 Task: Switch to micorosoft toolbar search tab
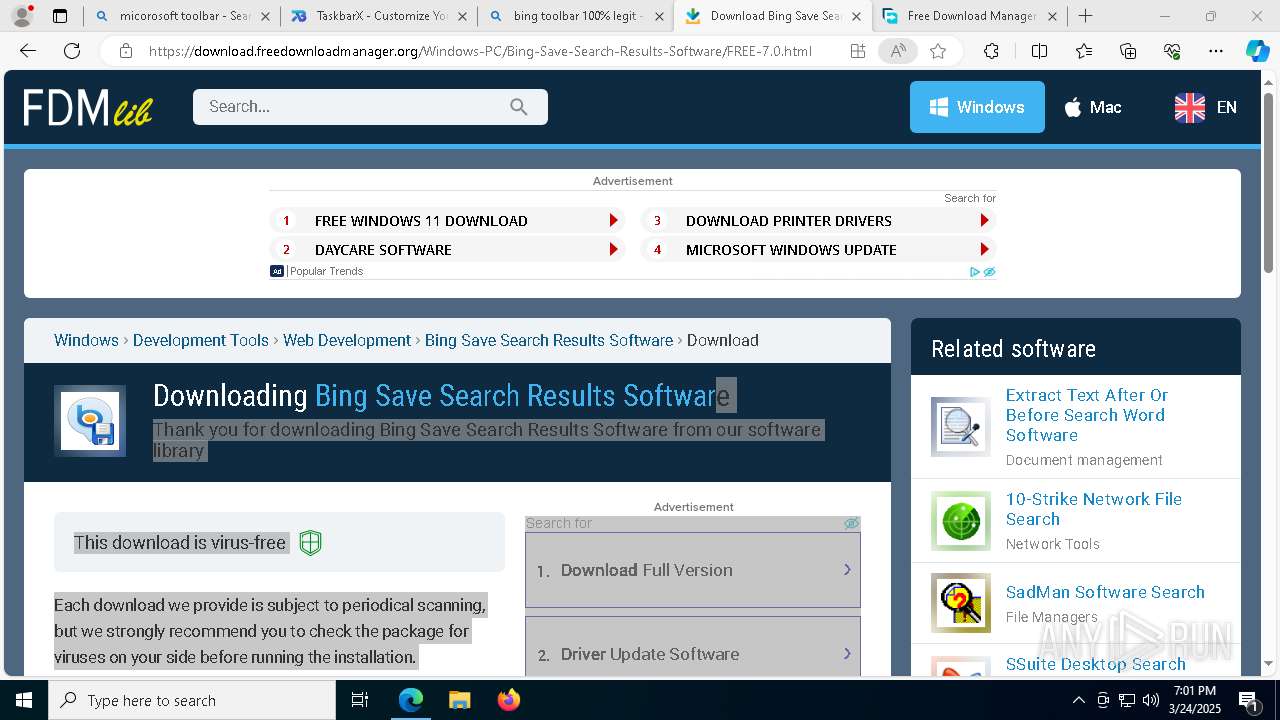[183, 16]
